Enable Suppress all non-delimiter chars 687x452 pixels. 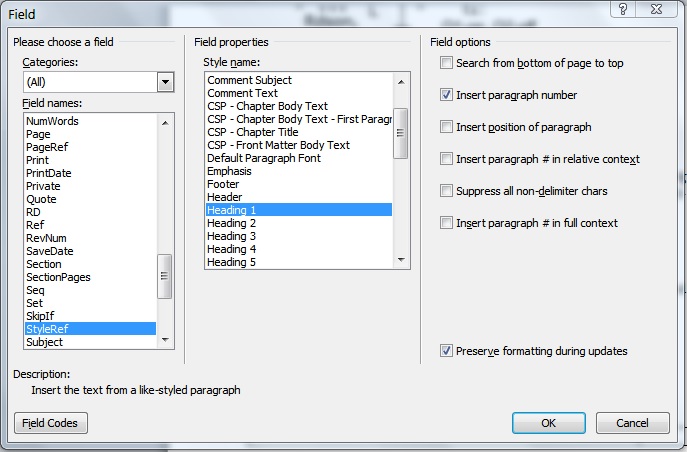pyautogui.click(x=446, y=191)
